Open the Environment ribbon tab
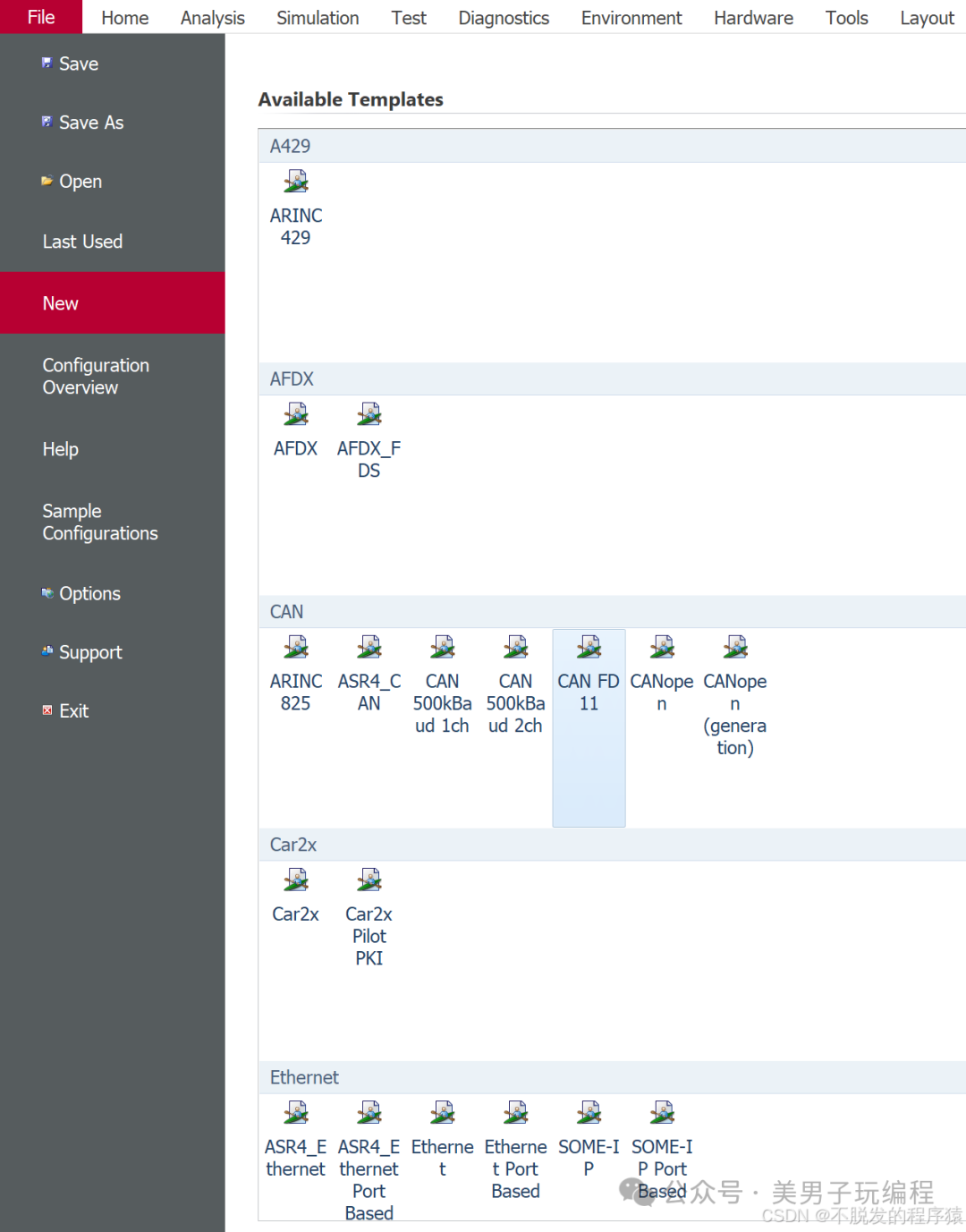Image resolution: width=966 pixels, height=1232 pixels. coord(631,18)
